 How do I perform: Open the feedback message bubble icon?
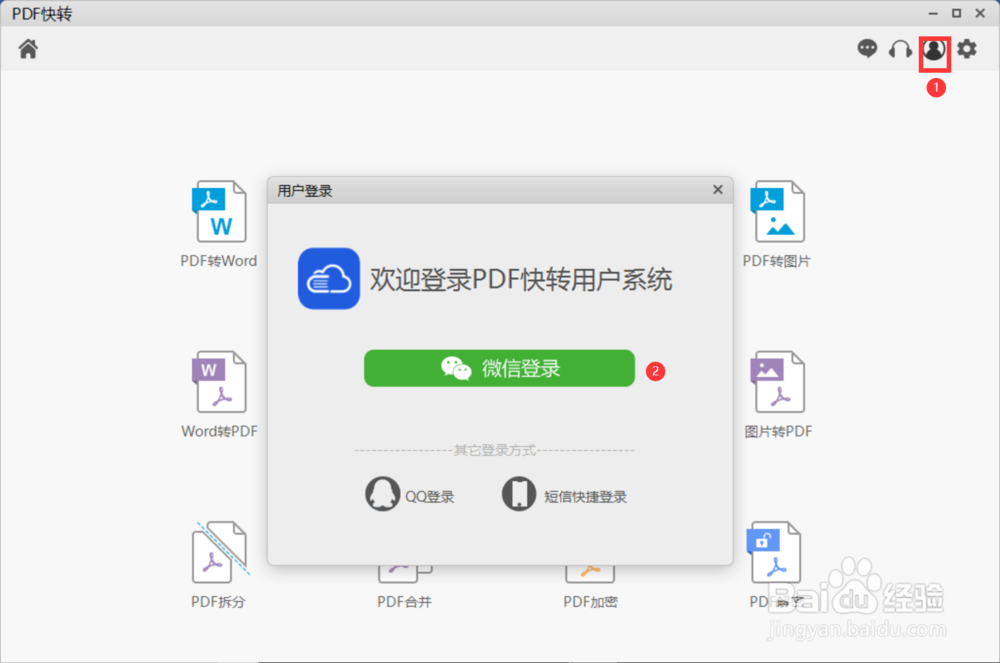867,48
